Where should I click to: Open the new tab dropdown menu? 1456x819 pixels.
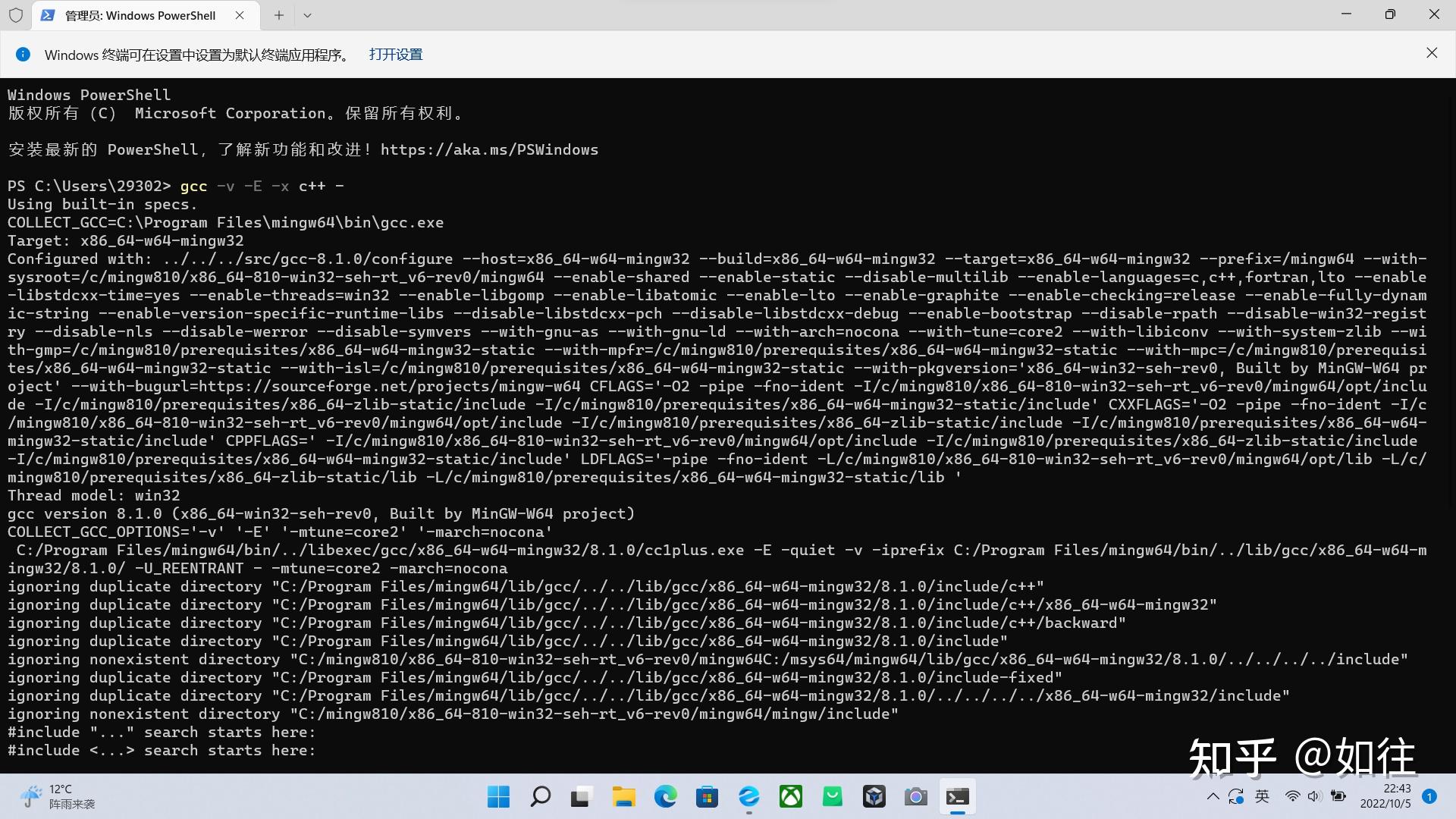pyautogui.click(x=307, y=15)
